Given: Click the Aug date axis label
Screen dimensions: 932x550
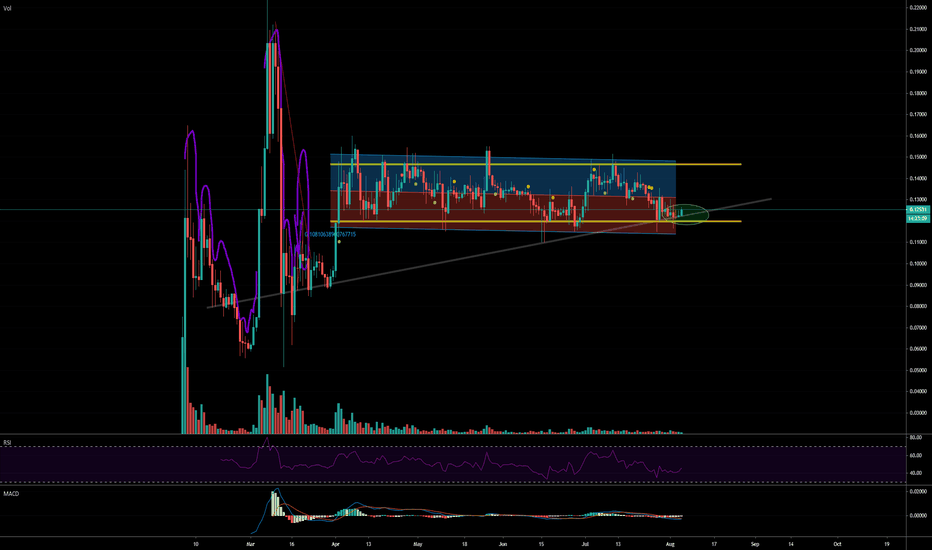Looking at the screenshot, I should [x=670, y=544].
